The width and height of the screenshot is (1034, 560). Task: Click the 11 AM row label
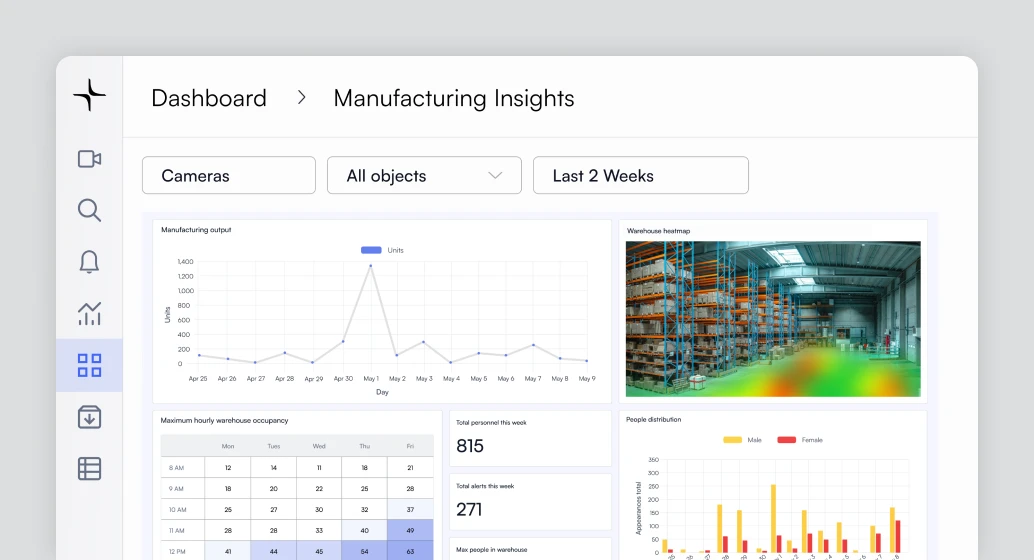pos(177,531)
